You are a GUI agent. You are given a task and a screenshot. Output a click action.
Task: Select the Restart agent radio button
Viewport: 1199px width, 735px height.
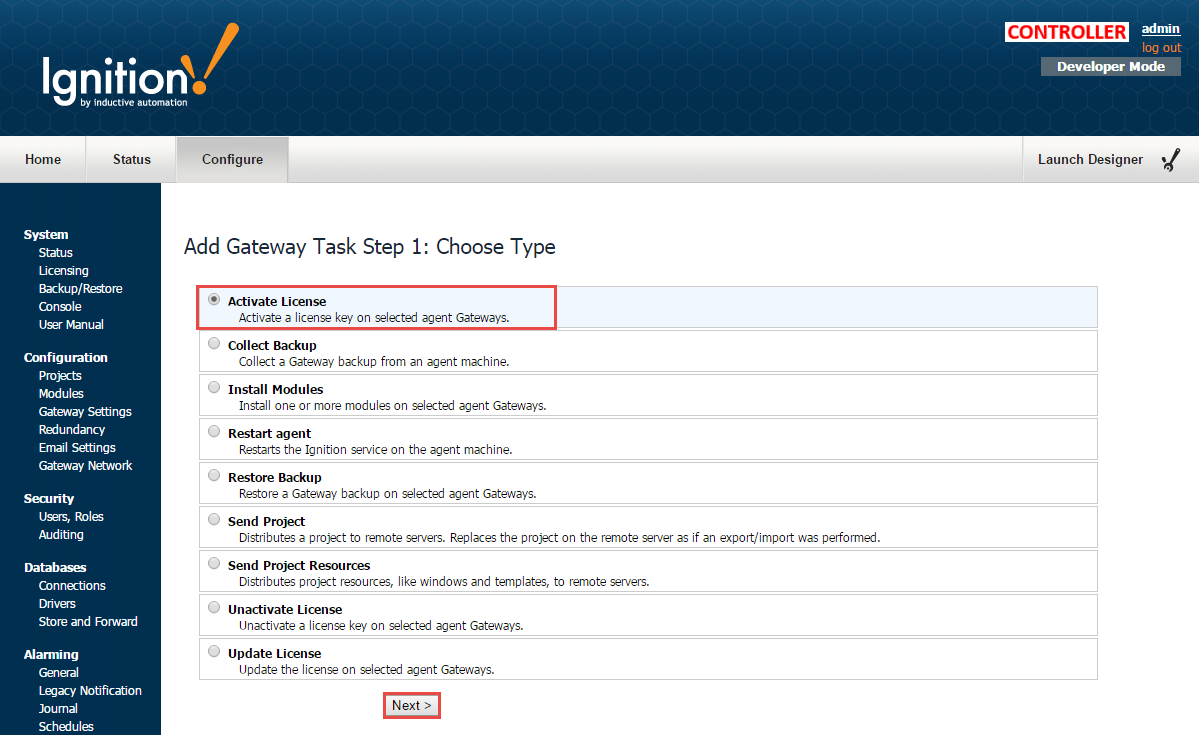tap(214, 431)
